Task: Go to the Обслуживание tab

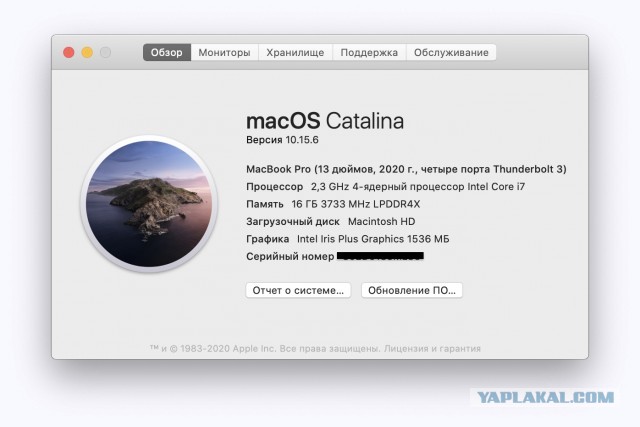Action: (x=451, y=53)
